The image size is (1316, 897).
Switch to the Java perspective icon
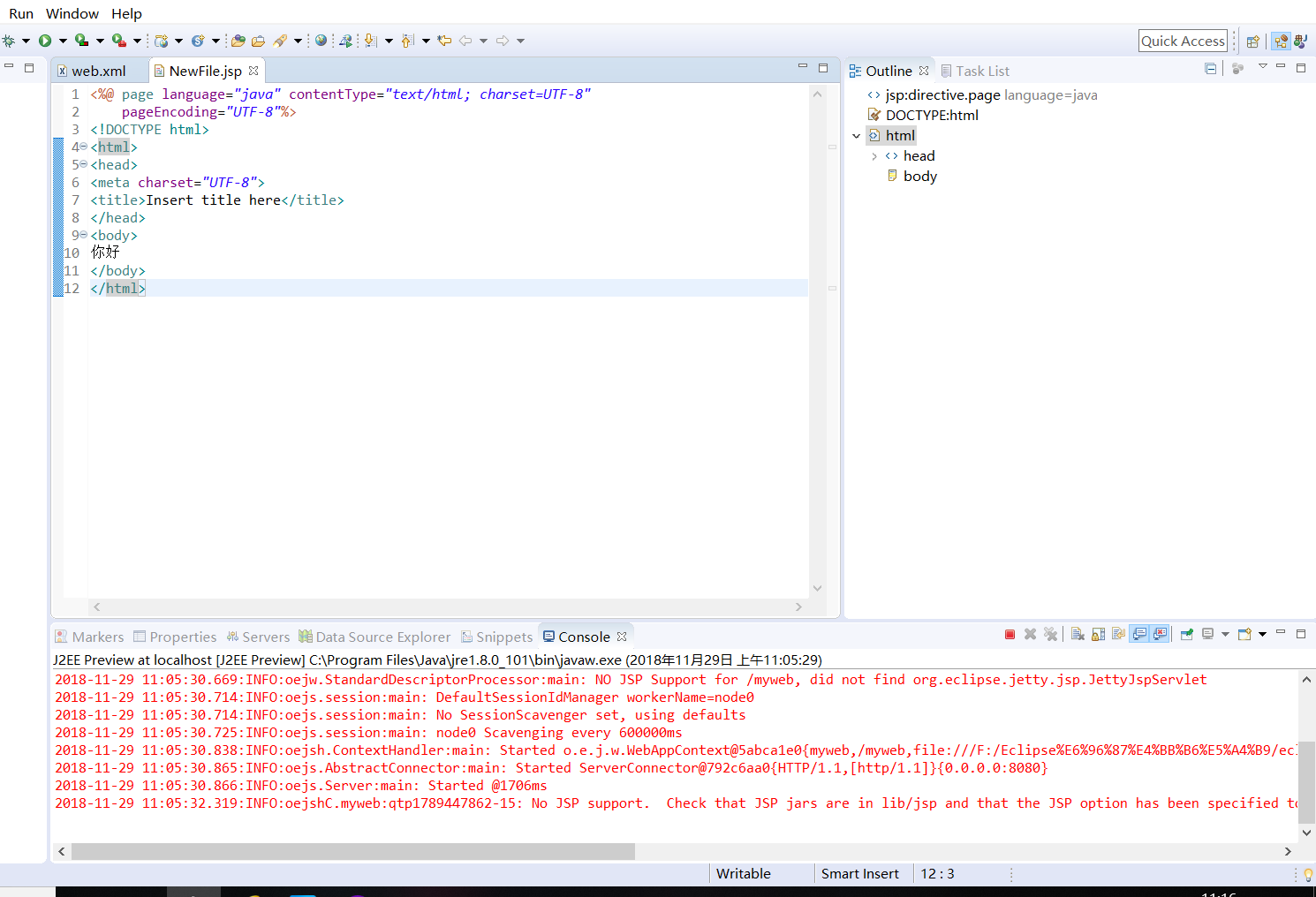(x=1300, y=41)
